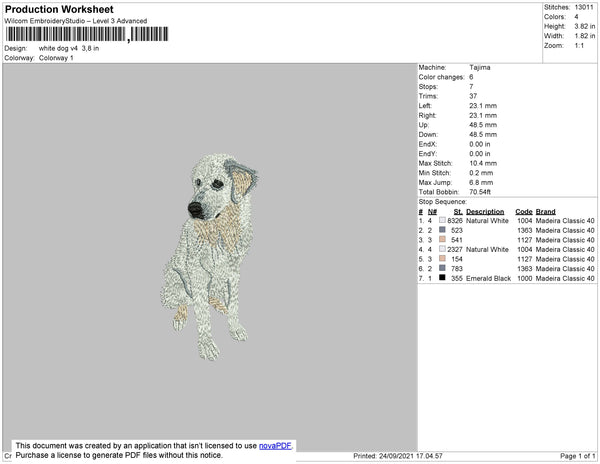Click the stitch count '8326' in stop 1
The height and width of the screenshot is (464, 600).
[x=455, y=221]
